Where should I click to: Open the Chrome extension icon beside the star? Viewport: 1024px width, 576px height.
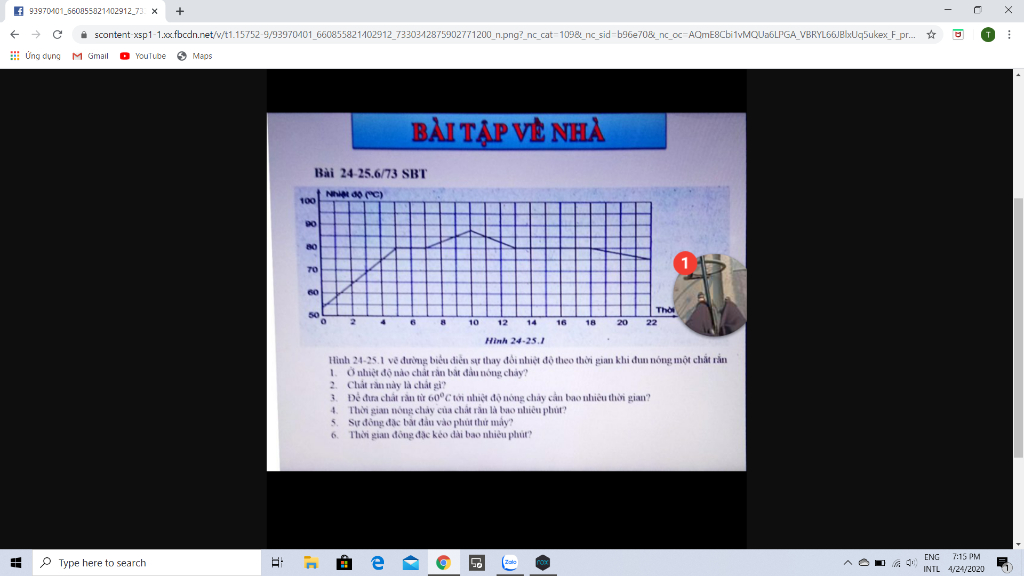point(958,35)
